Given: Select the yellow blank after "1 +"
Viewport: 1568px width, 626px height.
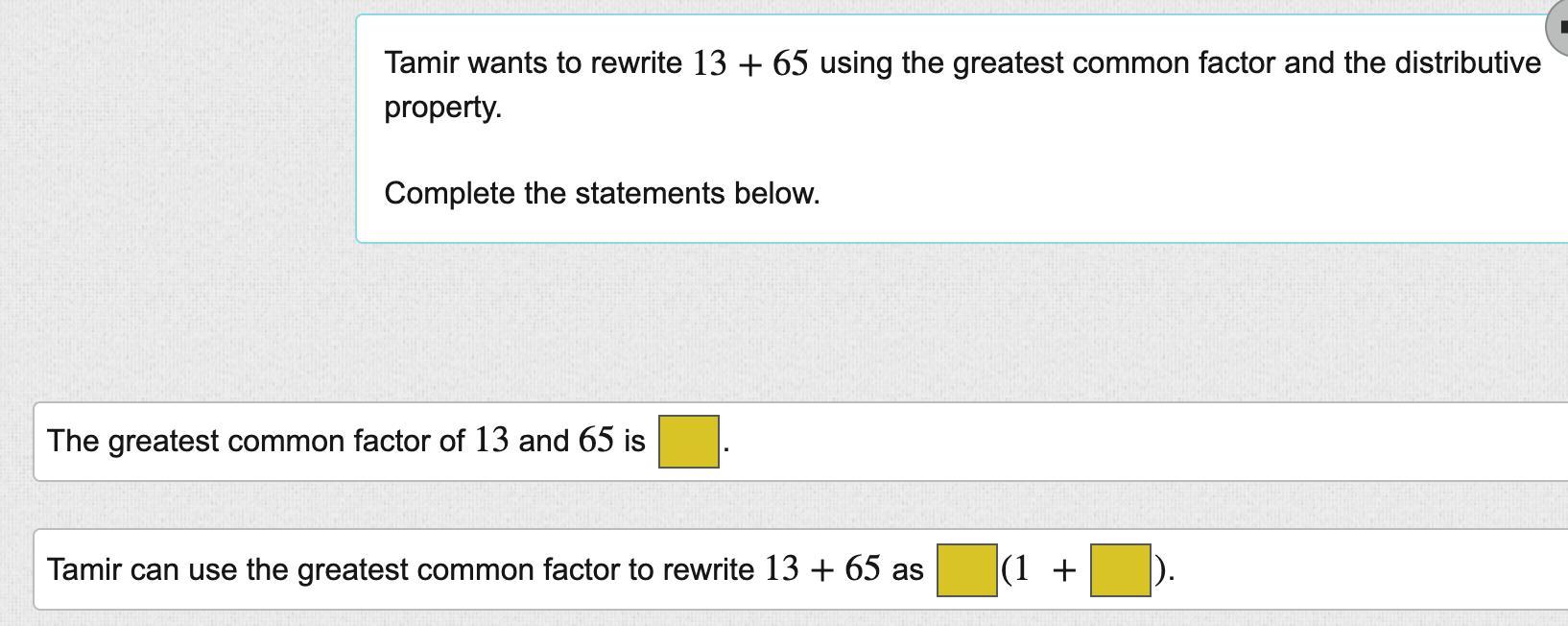Looking at the screenshot, I should pyautogui.click(x=1120, y=570).
